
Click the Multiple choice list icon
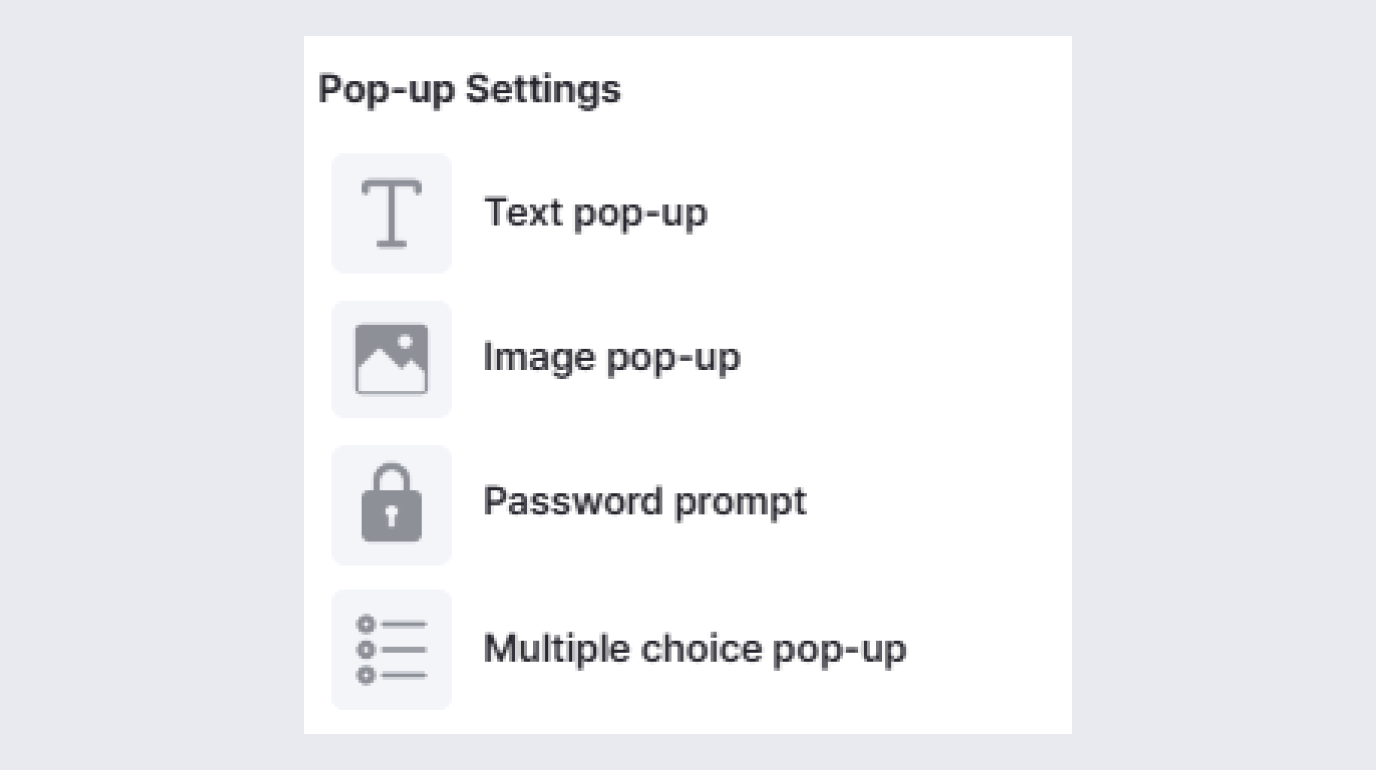pyautogui.click(x=391, y=648)
